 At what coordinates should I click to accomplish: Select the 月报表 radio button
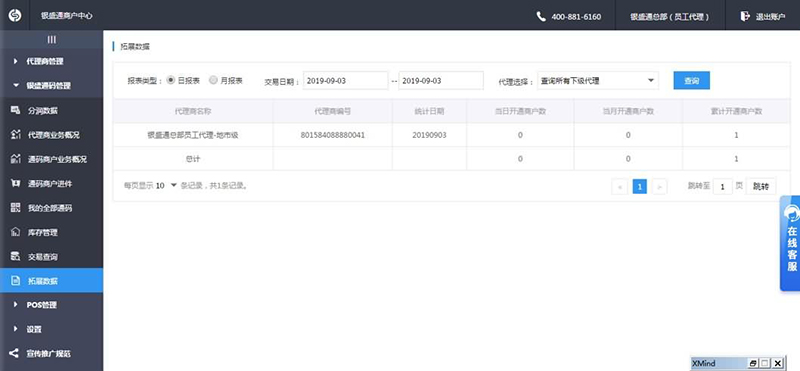[x=213, y=80]
